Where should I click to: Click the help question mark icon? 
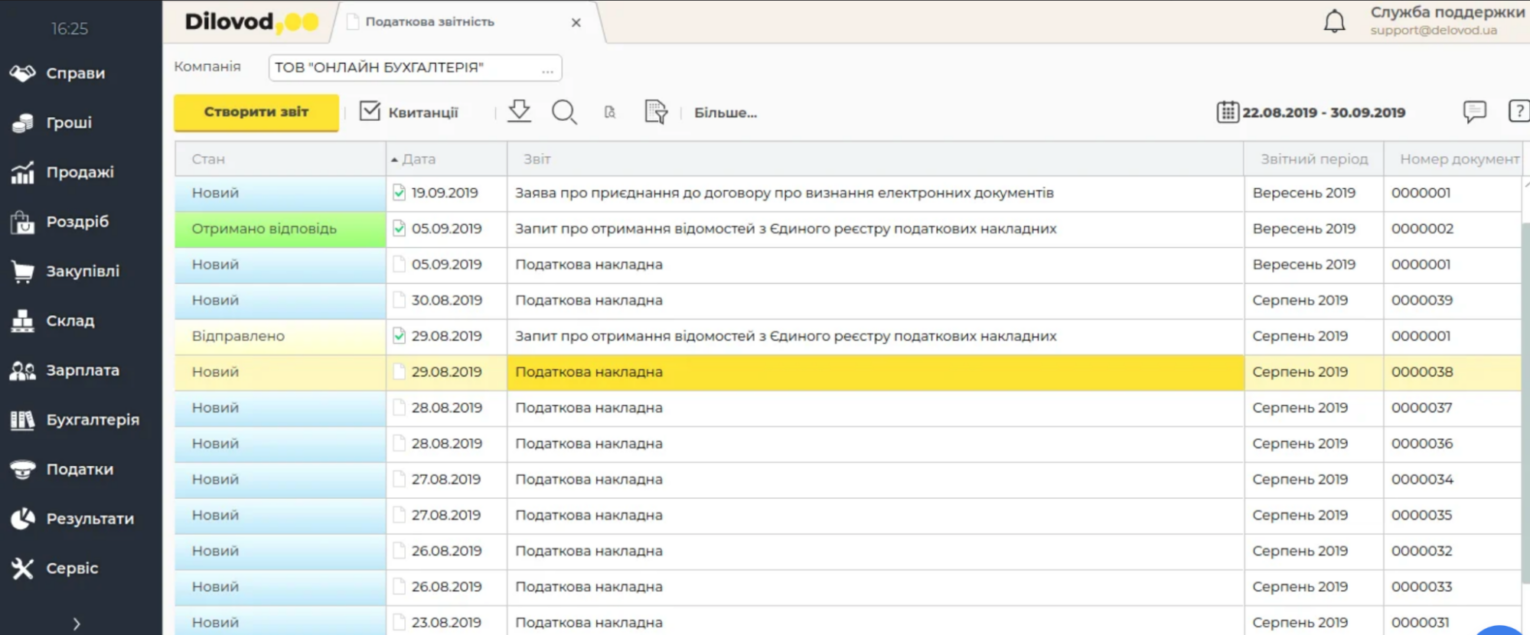1518,112
